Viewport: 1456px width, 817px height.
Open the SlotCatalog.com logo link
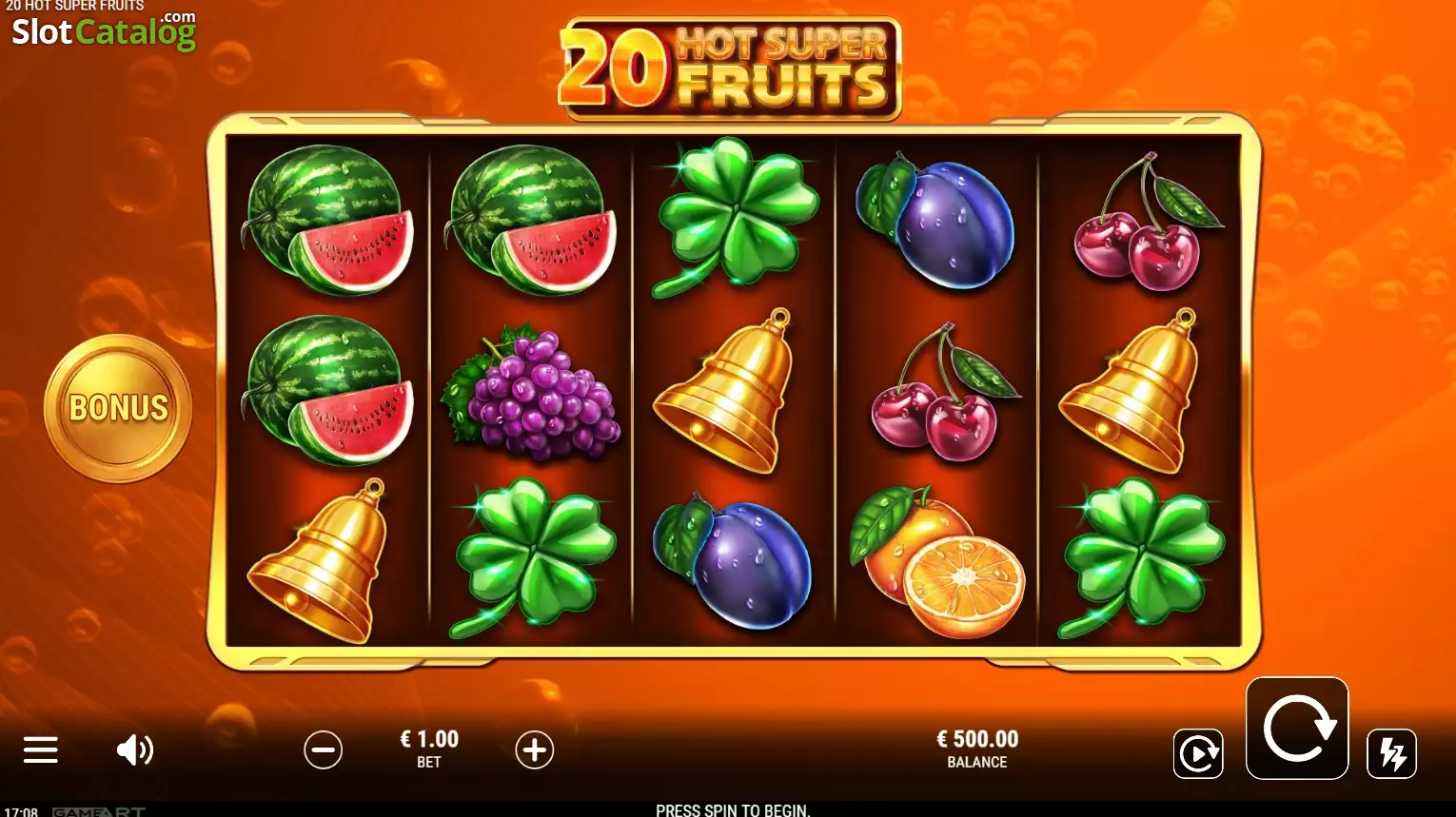[x=104, y=30]
